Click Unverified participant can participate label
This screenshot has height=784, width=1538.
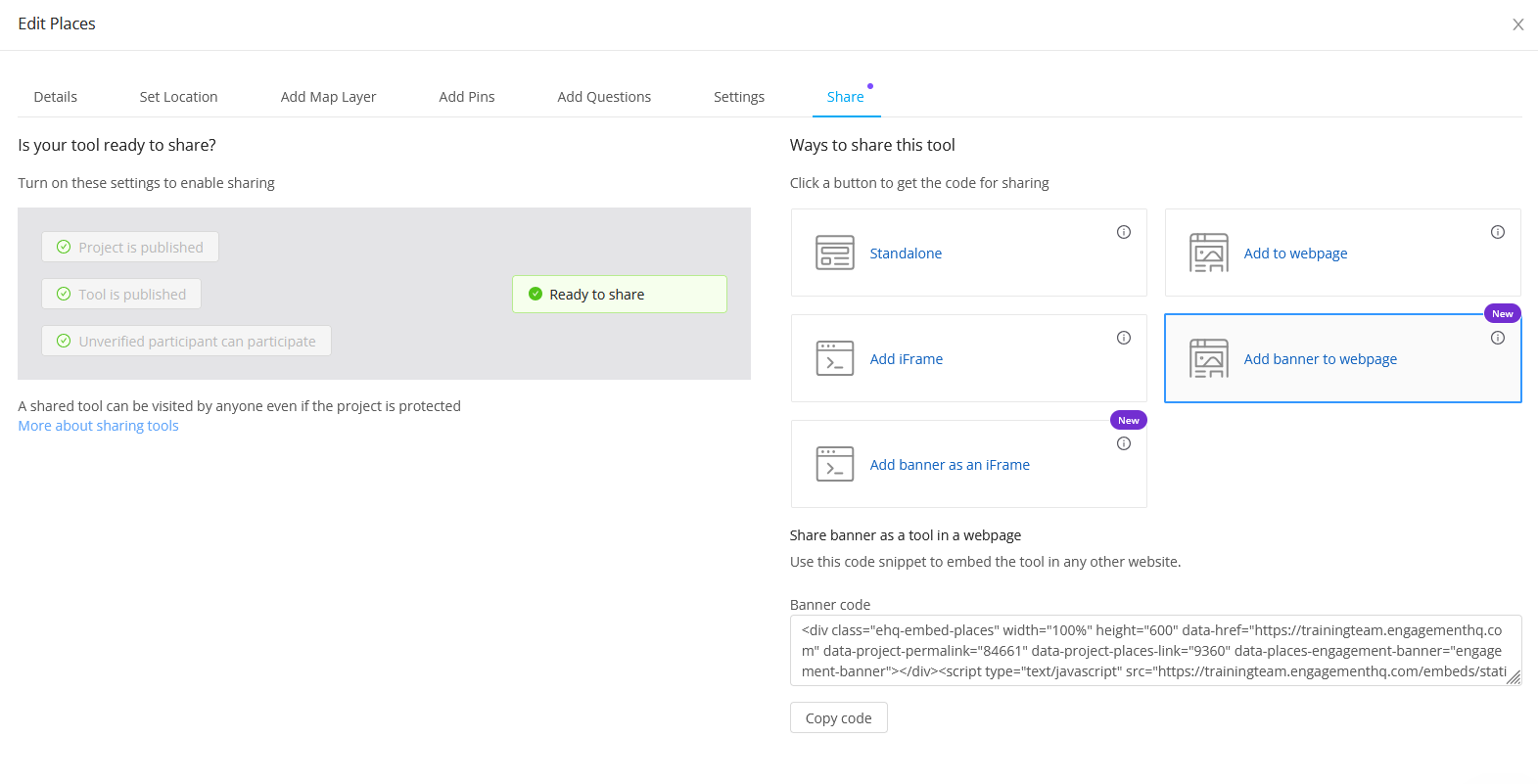[x=198, y=342]
